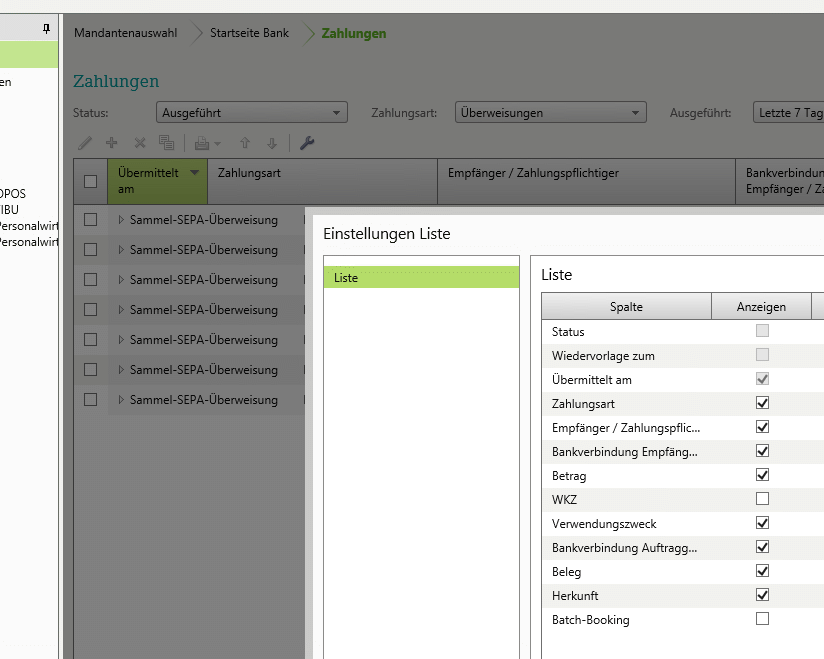
Task: Uncheck the Beleg display checkbox
Action: (763, 571)
